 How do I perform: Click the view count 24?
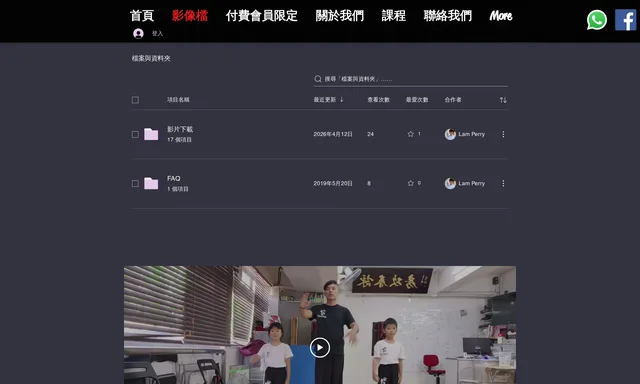[370, 134]
